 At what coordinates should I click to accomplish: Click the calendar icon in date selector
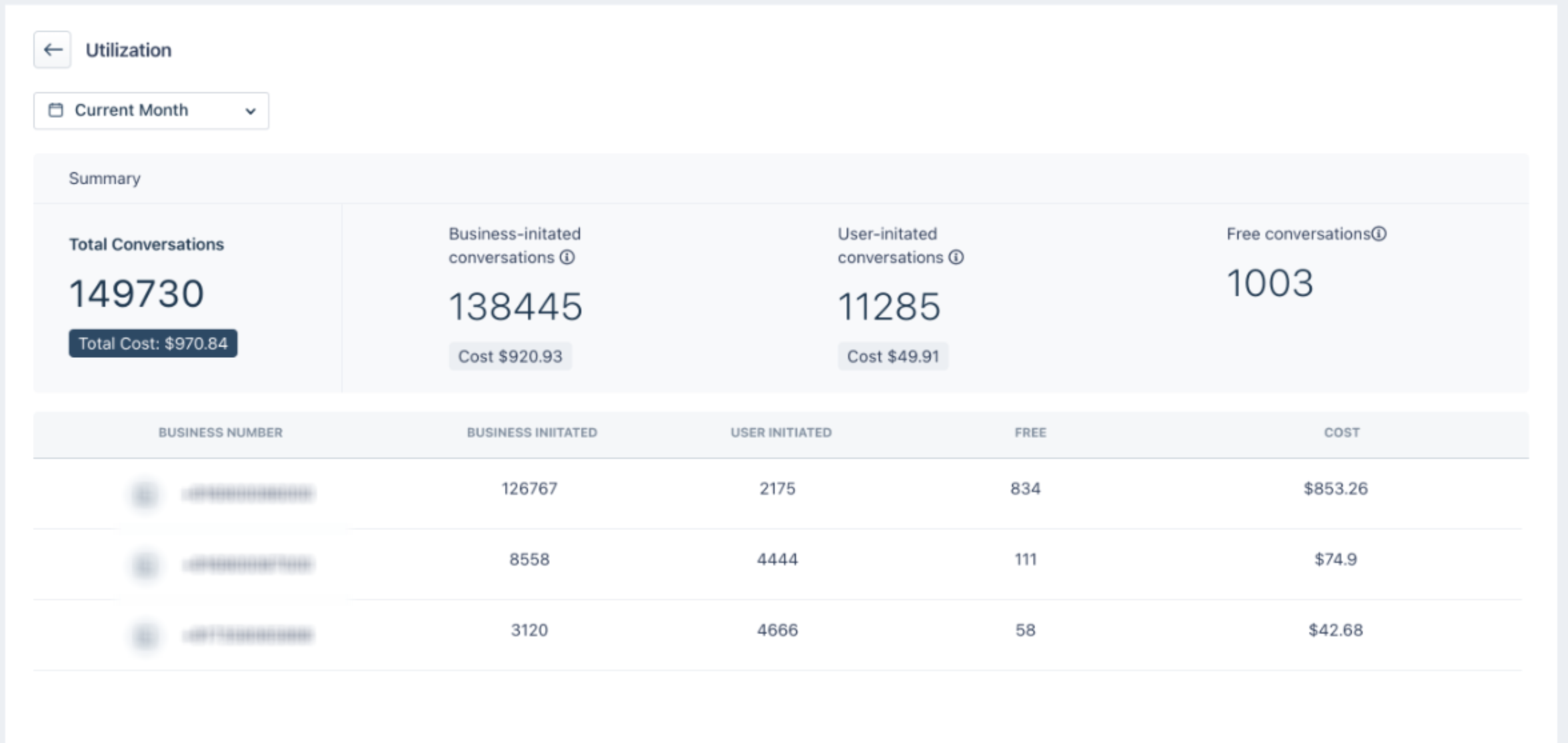pyautogui.click(x=56, y=110)
